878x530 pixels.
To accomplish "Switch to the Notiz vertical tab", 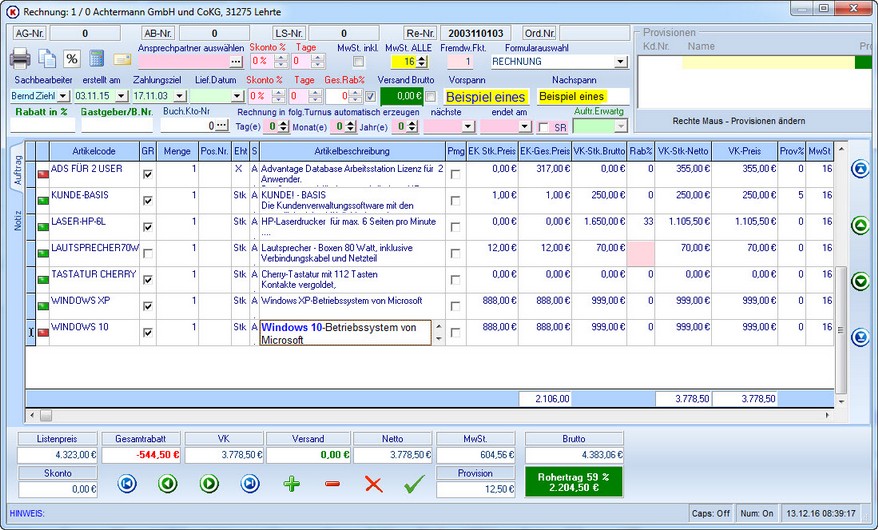I will click(x=17, y=221).
